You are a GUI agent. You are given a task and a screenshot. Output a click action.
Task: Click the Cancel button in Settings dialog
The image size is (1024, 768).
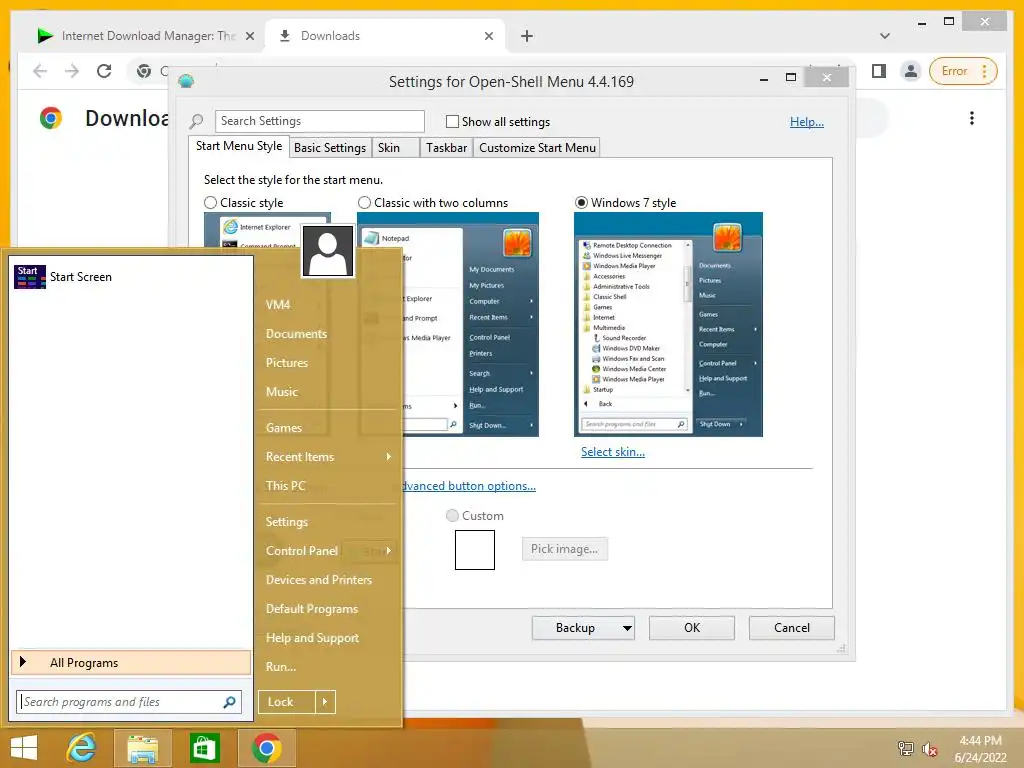pos(792,628)
